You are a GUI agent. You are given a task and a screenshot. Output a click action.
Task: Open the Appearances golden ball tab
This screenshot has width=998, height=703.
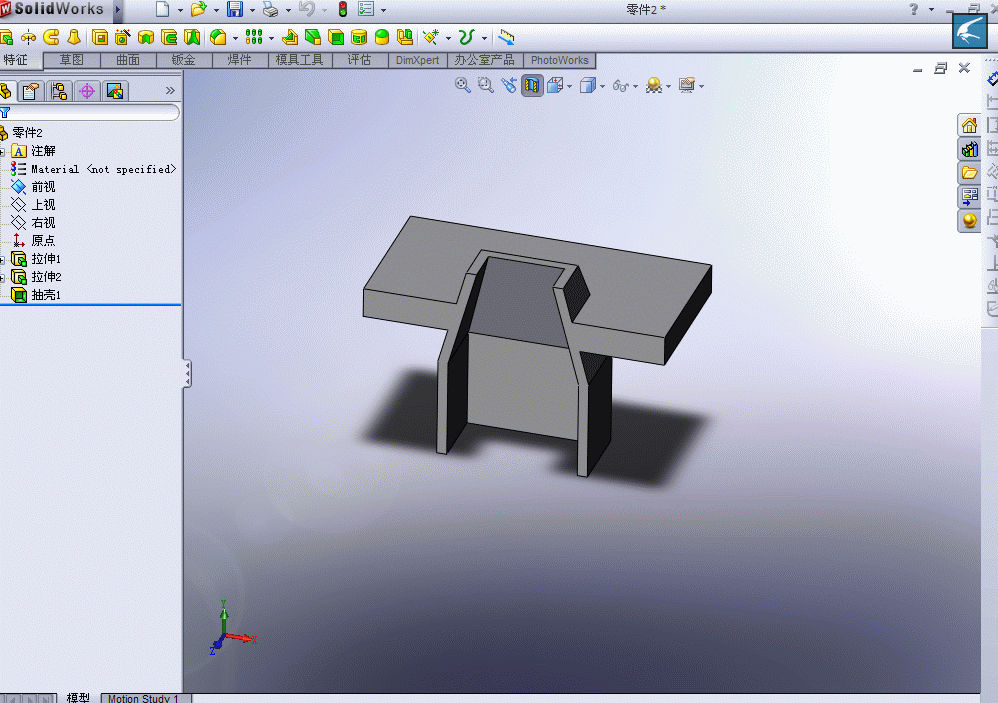coord(969,221)
